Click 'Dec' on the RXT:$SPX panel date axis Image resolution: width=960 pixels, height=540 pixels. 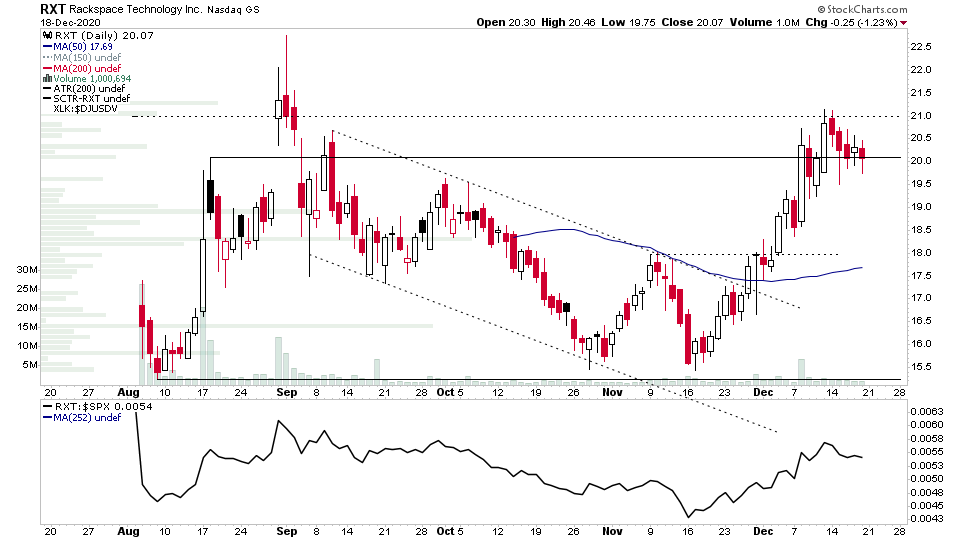763,531
